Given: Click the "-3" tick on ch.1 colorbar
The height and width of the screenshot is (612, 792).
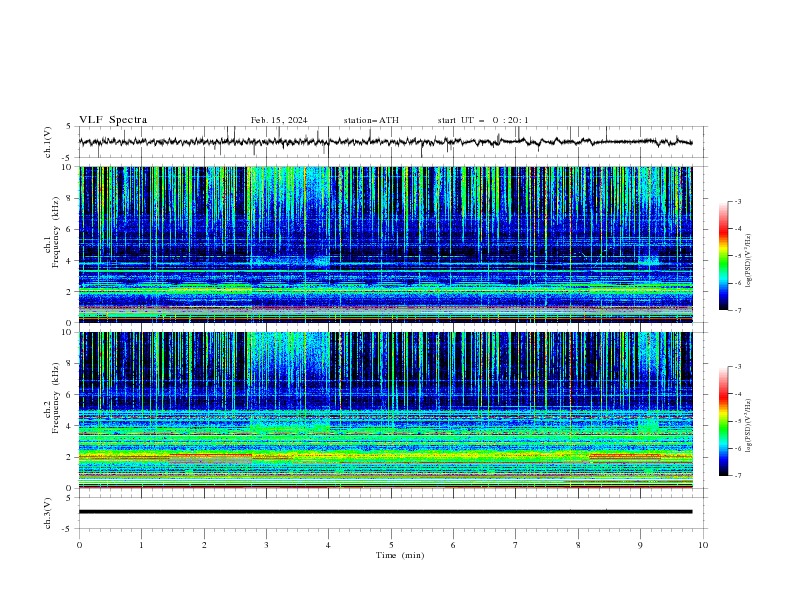Looking at the screenshot, I should (x=737, y=201).
